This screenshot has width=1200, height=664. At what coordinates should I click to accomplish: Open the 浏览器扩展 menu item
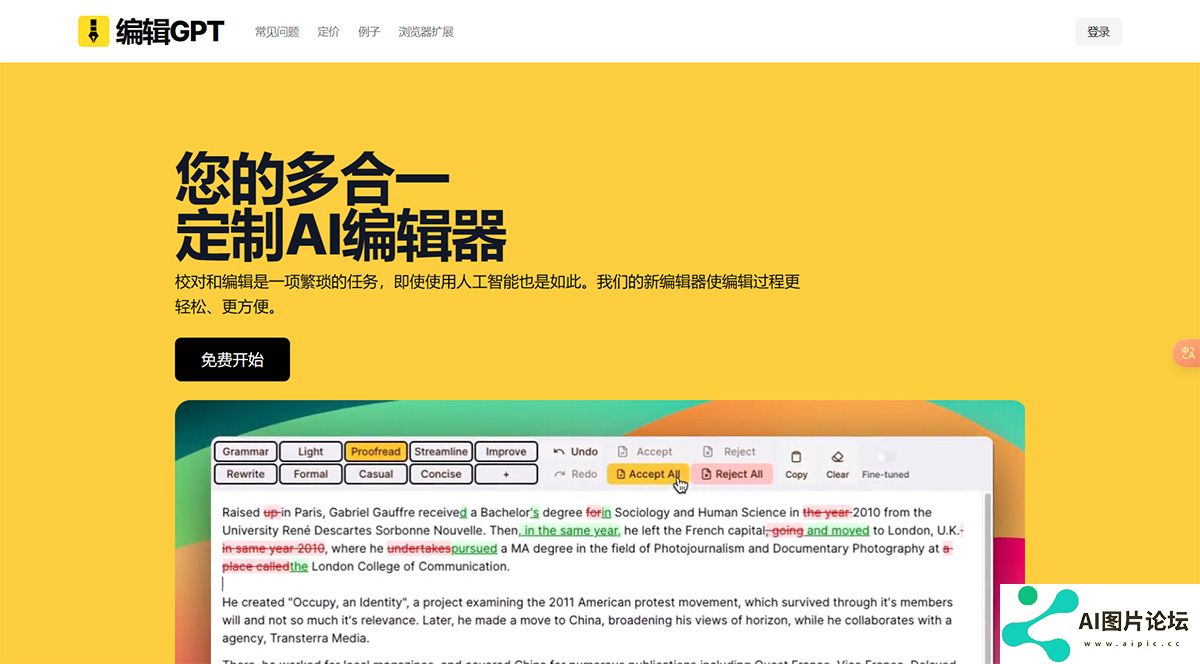click(426, 32)
